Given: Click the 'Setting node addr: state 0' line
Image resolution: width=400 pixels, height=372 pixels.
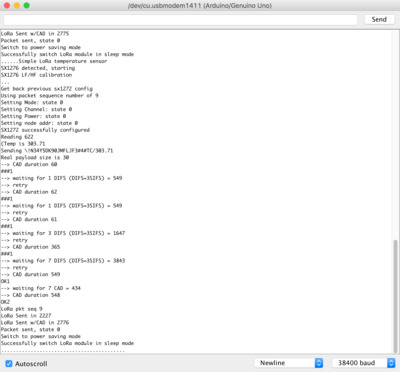Looking at the screenshot, I should pyautogui.click(x=39, y=123).
